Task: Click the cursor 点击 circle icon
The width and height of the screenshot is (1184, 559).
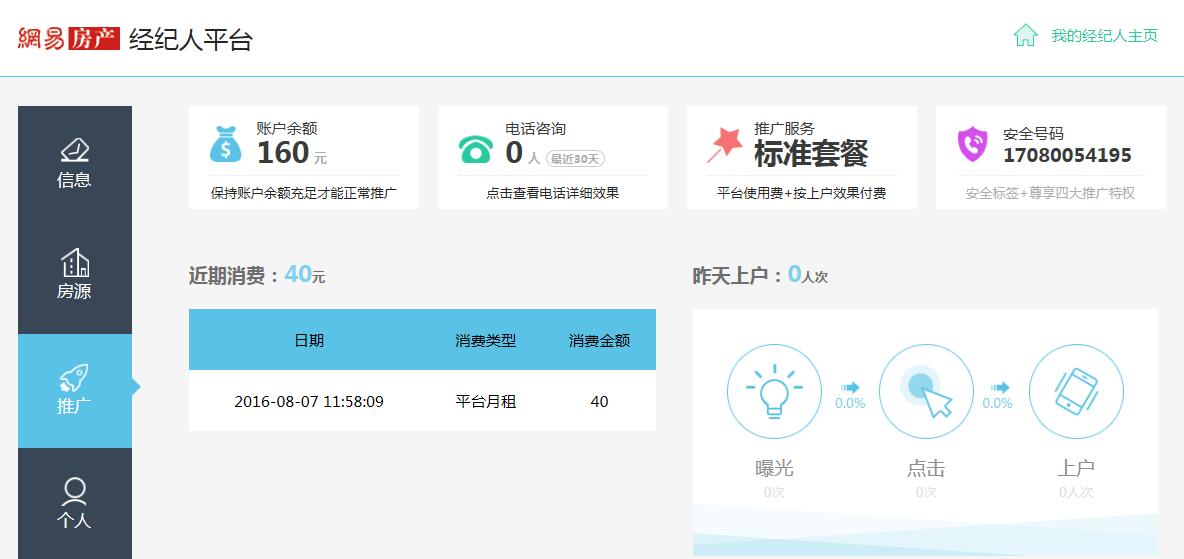Action: [925, 391]
